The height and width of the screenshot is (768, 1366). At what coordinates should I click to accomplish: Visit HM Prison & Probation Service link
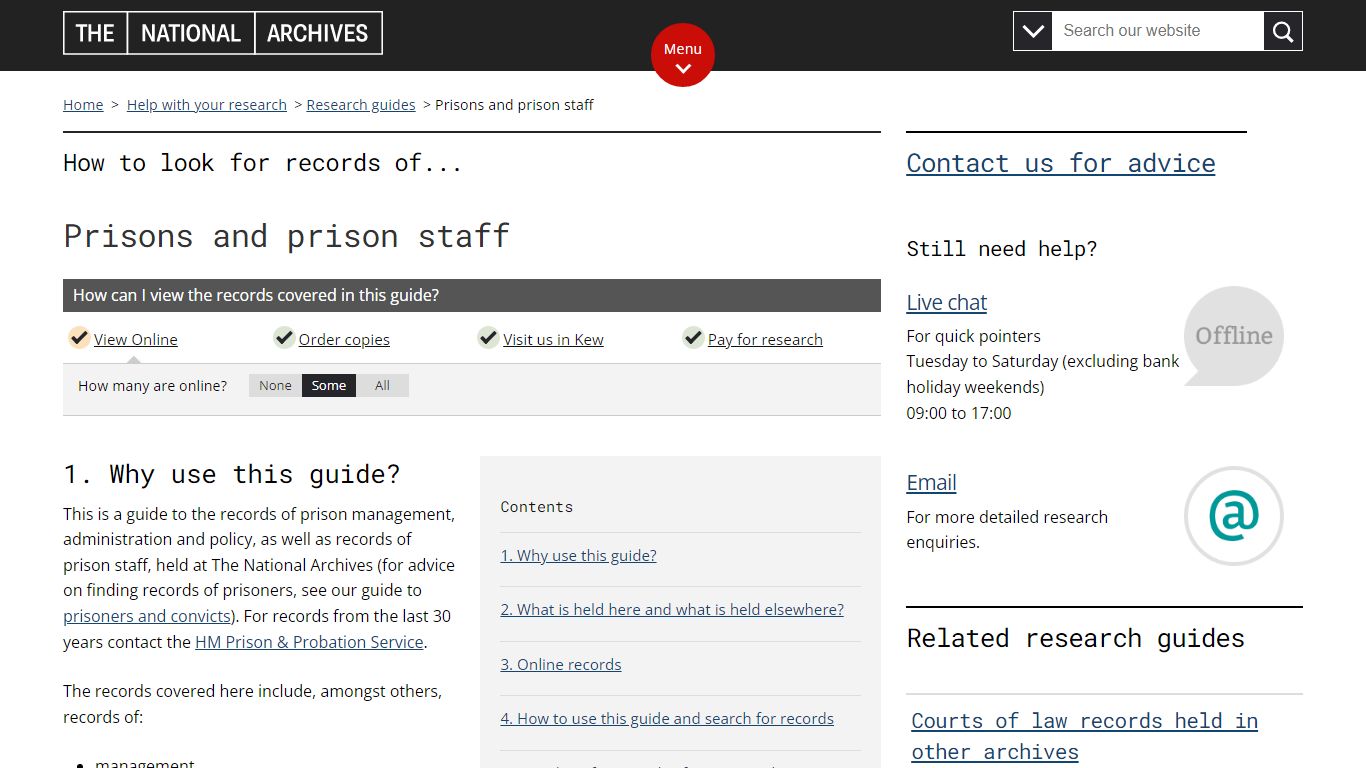(309, 642)
